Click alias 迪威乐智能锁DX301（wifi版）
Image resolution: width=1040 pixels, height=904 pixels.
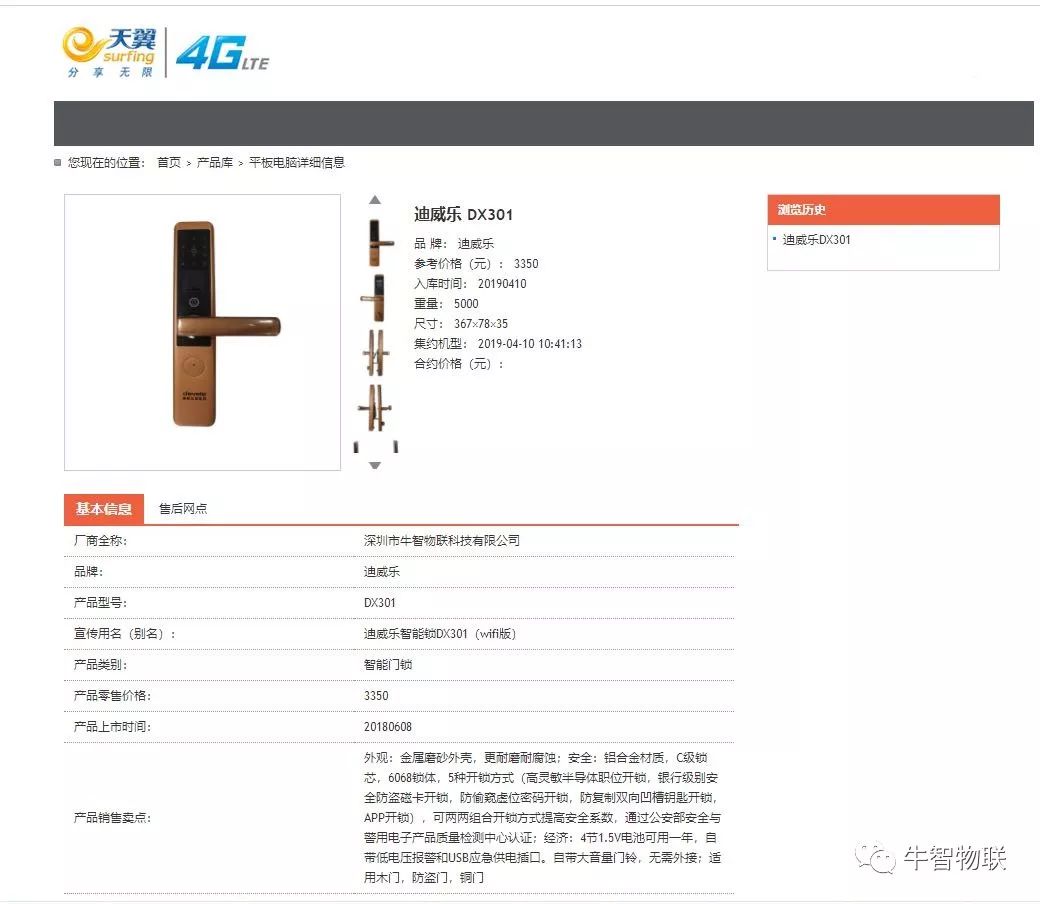point(440,634)
